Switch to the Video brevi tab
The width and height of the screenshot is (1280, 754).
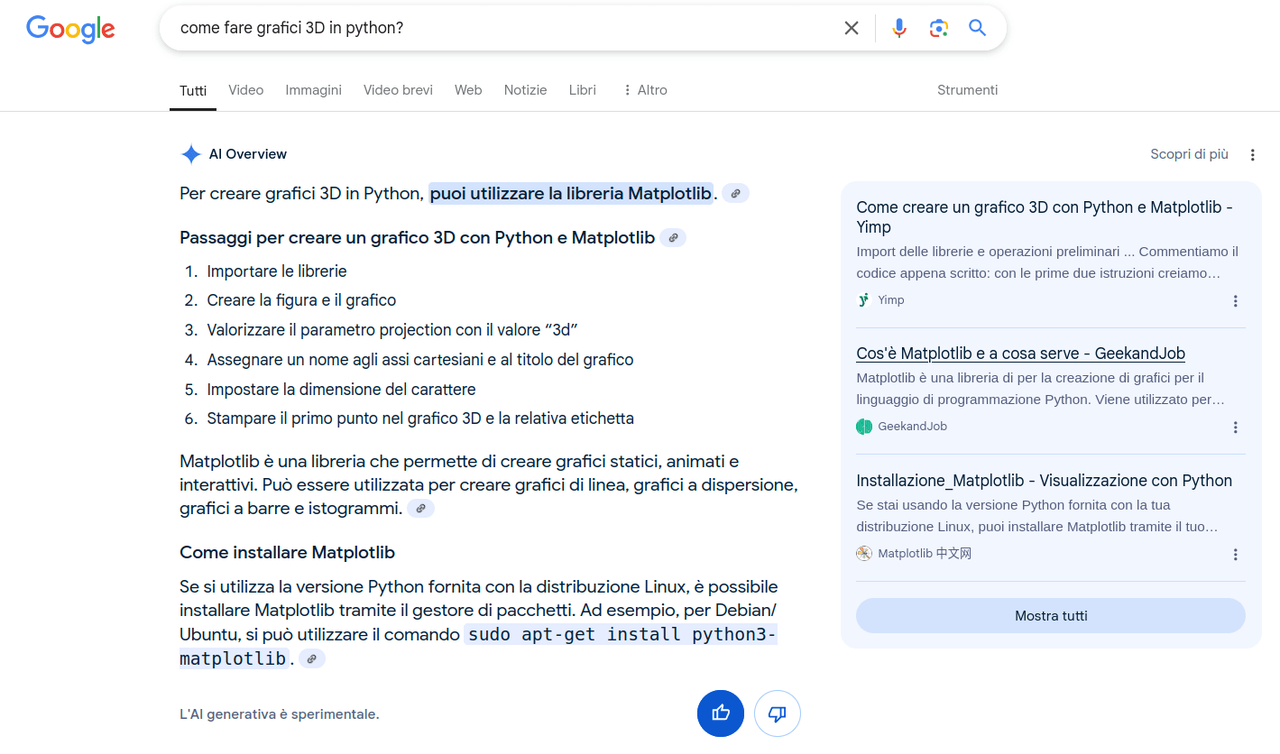click(x=398, y=90)
